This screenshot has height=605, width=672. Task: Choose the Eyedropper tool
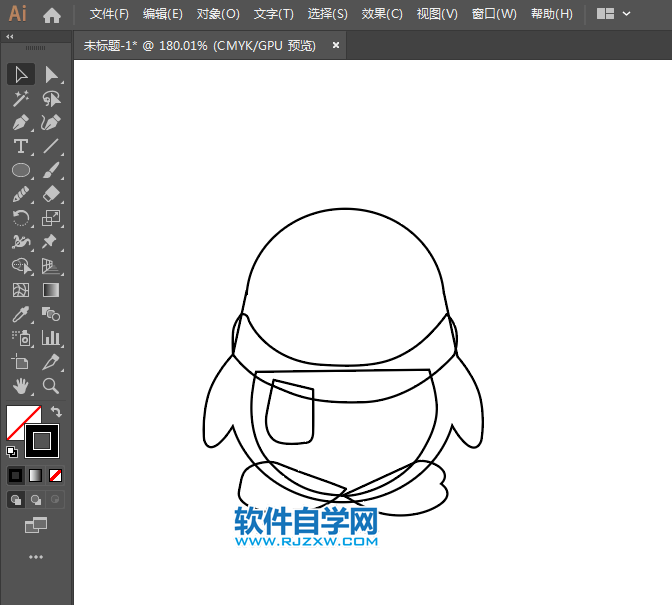pos(20,314)
